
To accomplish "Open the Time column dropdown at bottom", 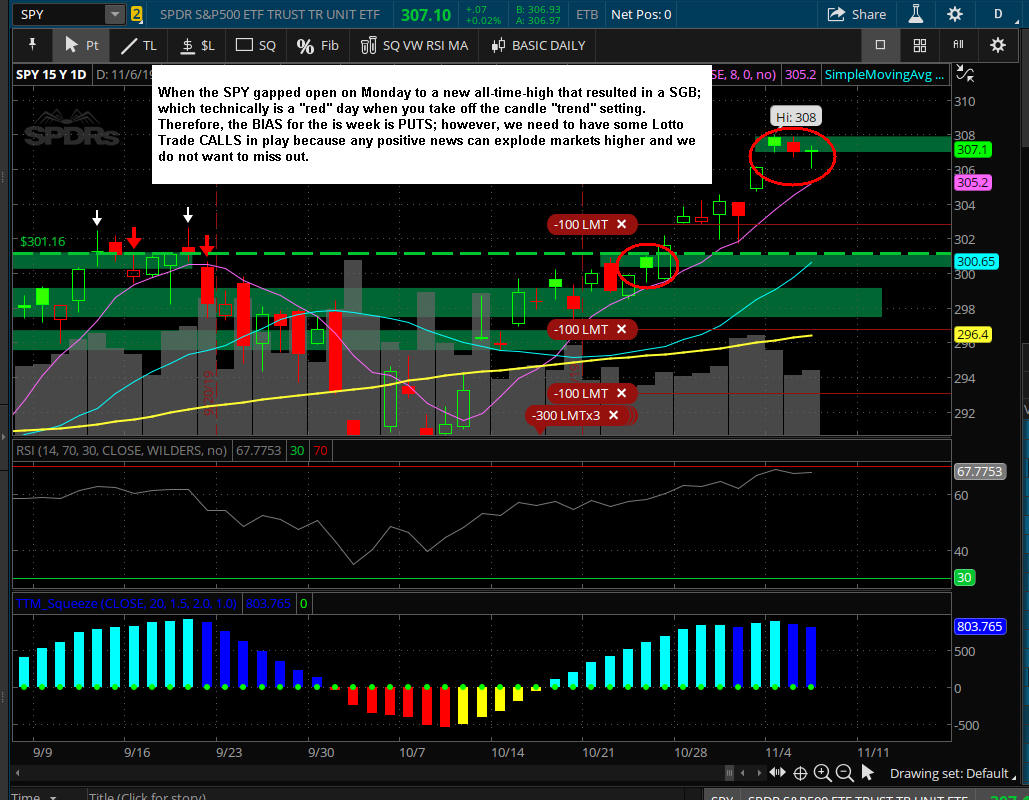I will pos(52,797).
